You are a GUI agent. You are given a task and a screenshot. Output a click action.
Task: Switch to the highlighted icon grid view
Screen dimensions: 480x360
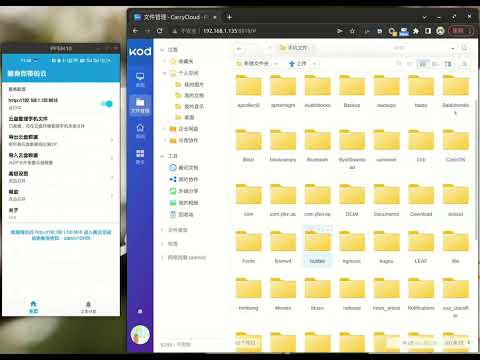click(422, 63)
